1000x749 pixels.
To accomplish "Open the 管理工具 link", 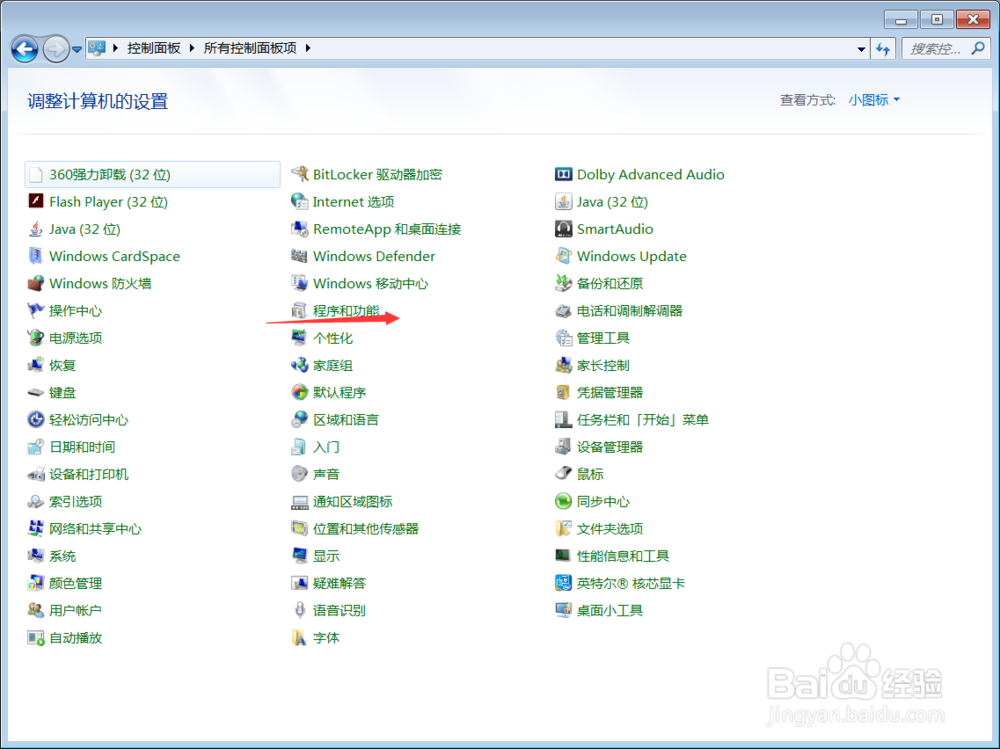I will (x=603, y=338).
